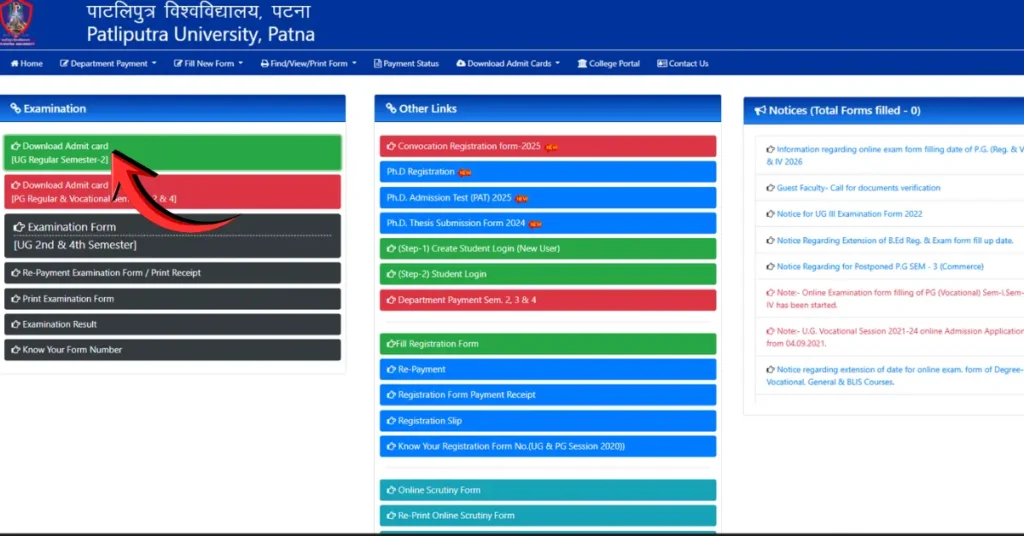This screenshot has width=1024, height=536.
Task: Open notice on Postponed P.G SEM-3 (Commerce)
Action: tap(880, 266)
